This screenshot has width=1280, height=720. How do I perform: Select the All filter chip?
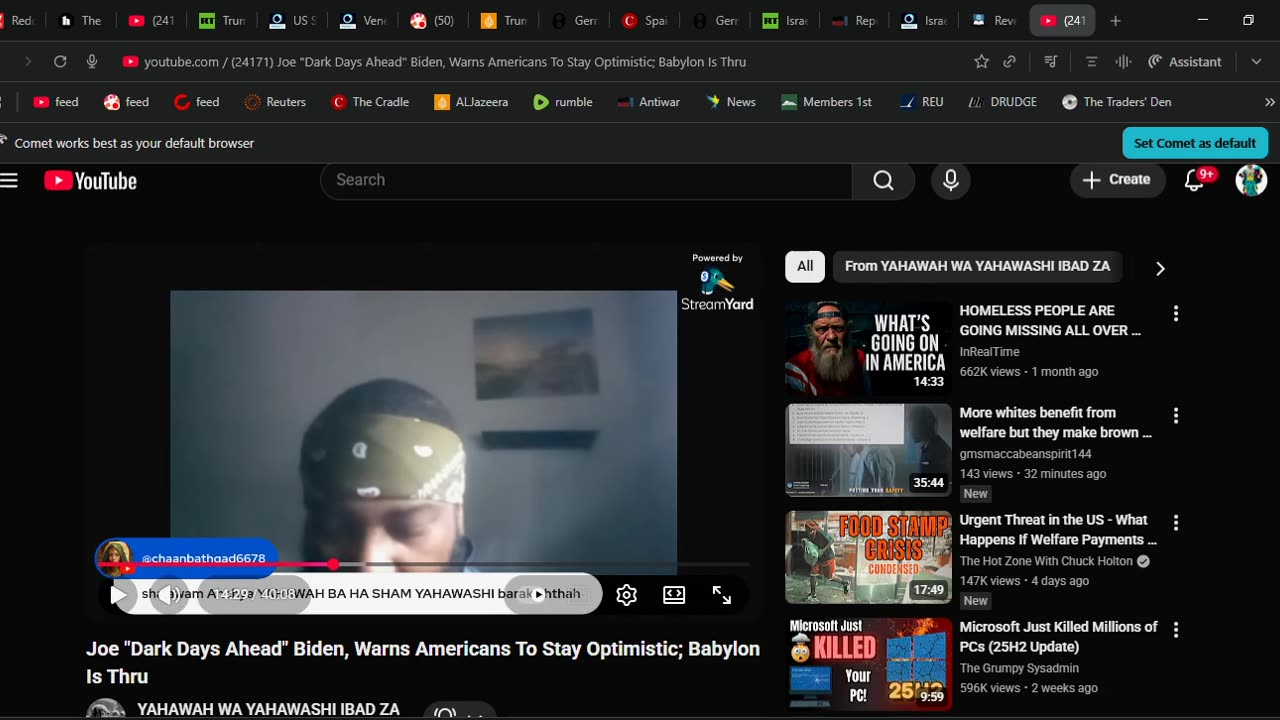coord(805,267)
